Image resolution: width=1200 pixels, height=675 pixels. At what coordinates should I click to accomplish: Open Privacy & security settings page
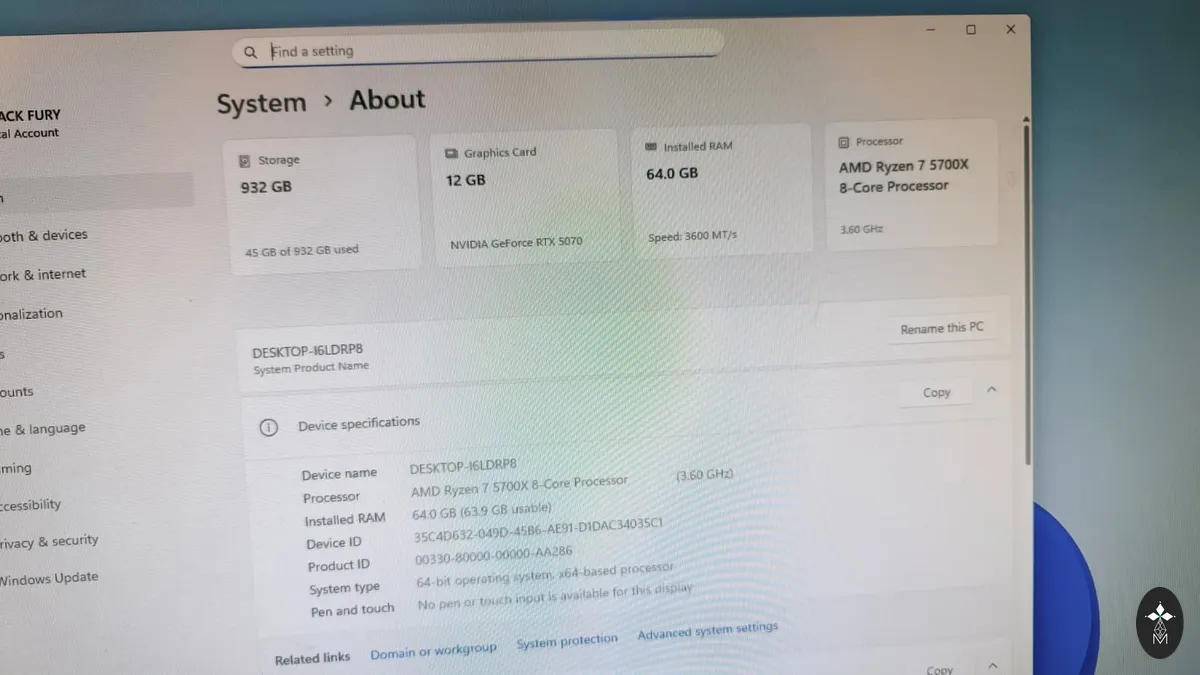coord(49,541)
